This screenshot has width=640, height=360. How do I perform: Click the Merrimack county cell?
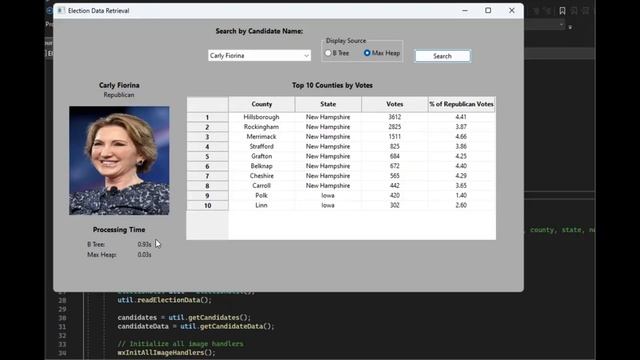[x=262, y=137]
